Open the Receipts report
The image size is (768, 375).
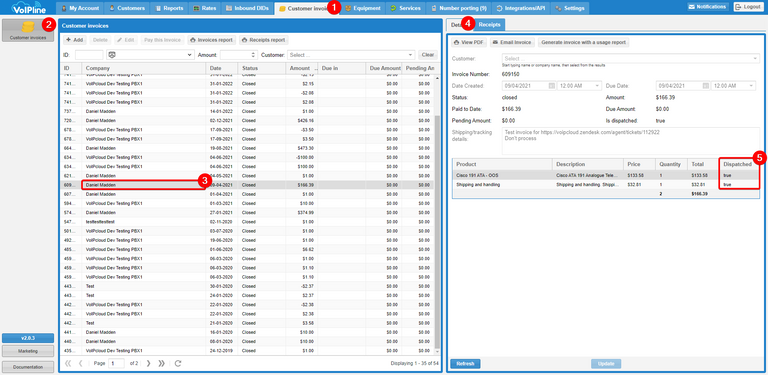pyautogui.click(x=264, y=40)
